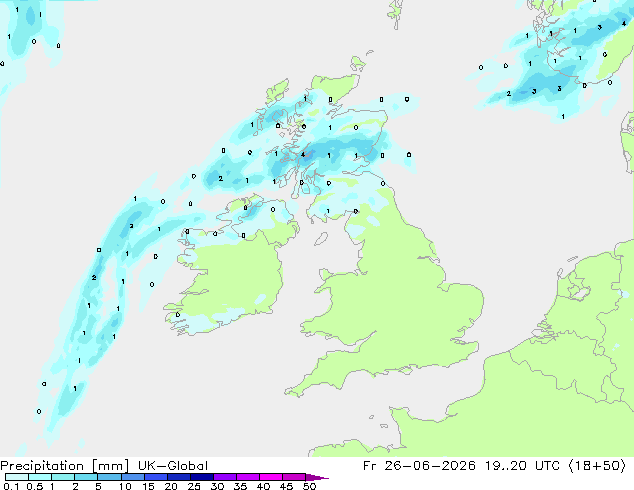
Task: Click the '35' legend scale value
Action: (240, 486)
